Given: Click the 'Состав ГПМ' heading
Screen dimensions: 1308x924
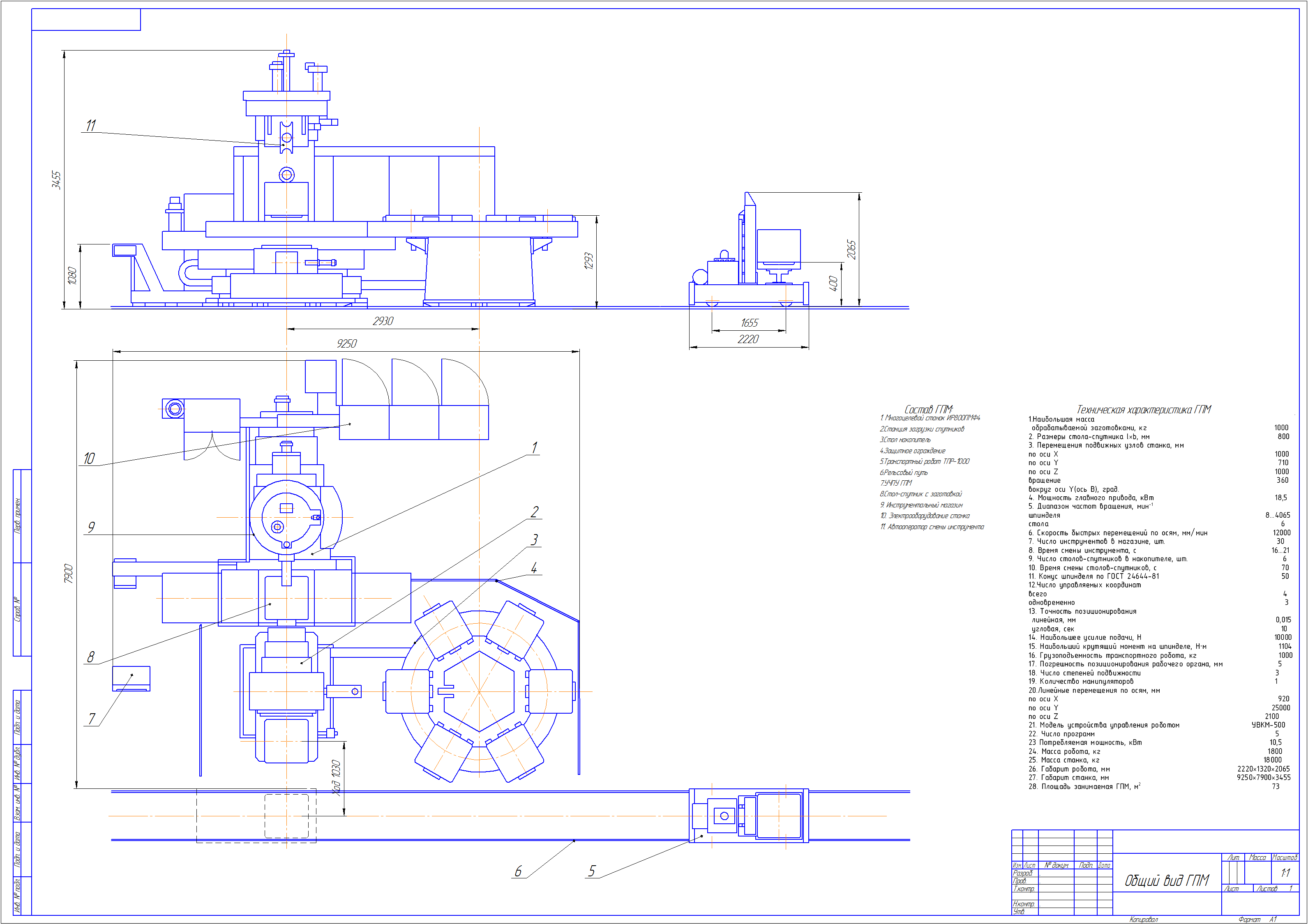Looking at the screenshot, I should pyautogui.click(x=928, y=409).
